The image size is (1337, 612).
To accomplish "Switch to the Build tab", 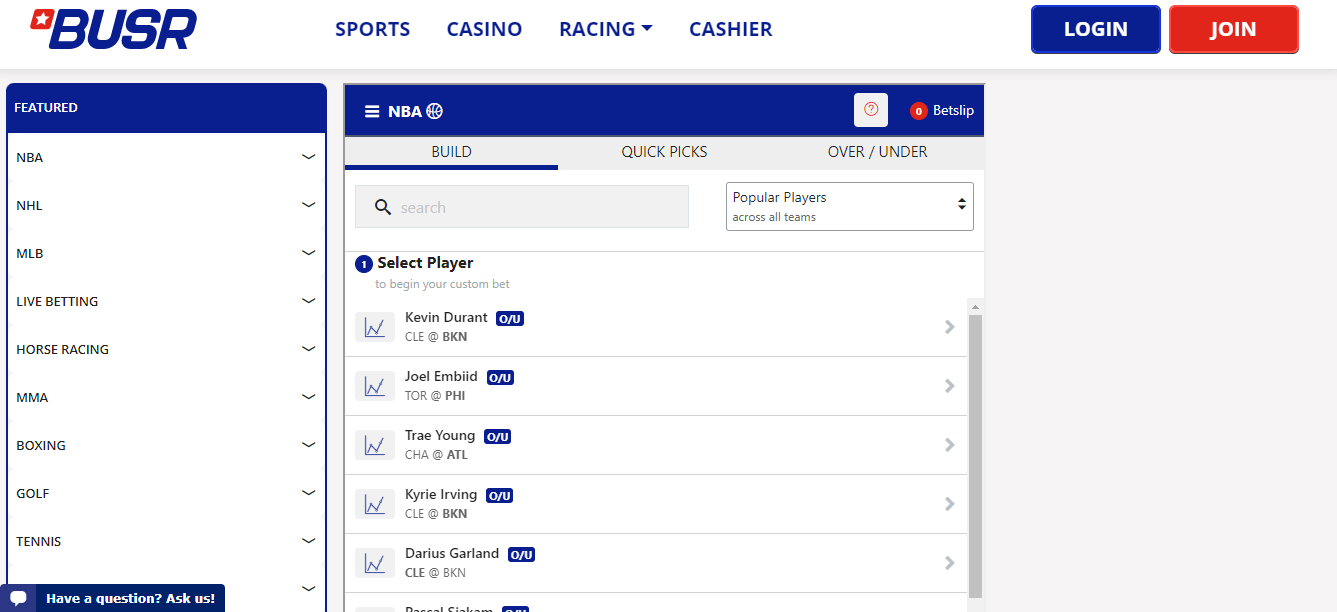I will 452,152.
